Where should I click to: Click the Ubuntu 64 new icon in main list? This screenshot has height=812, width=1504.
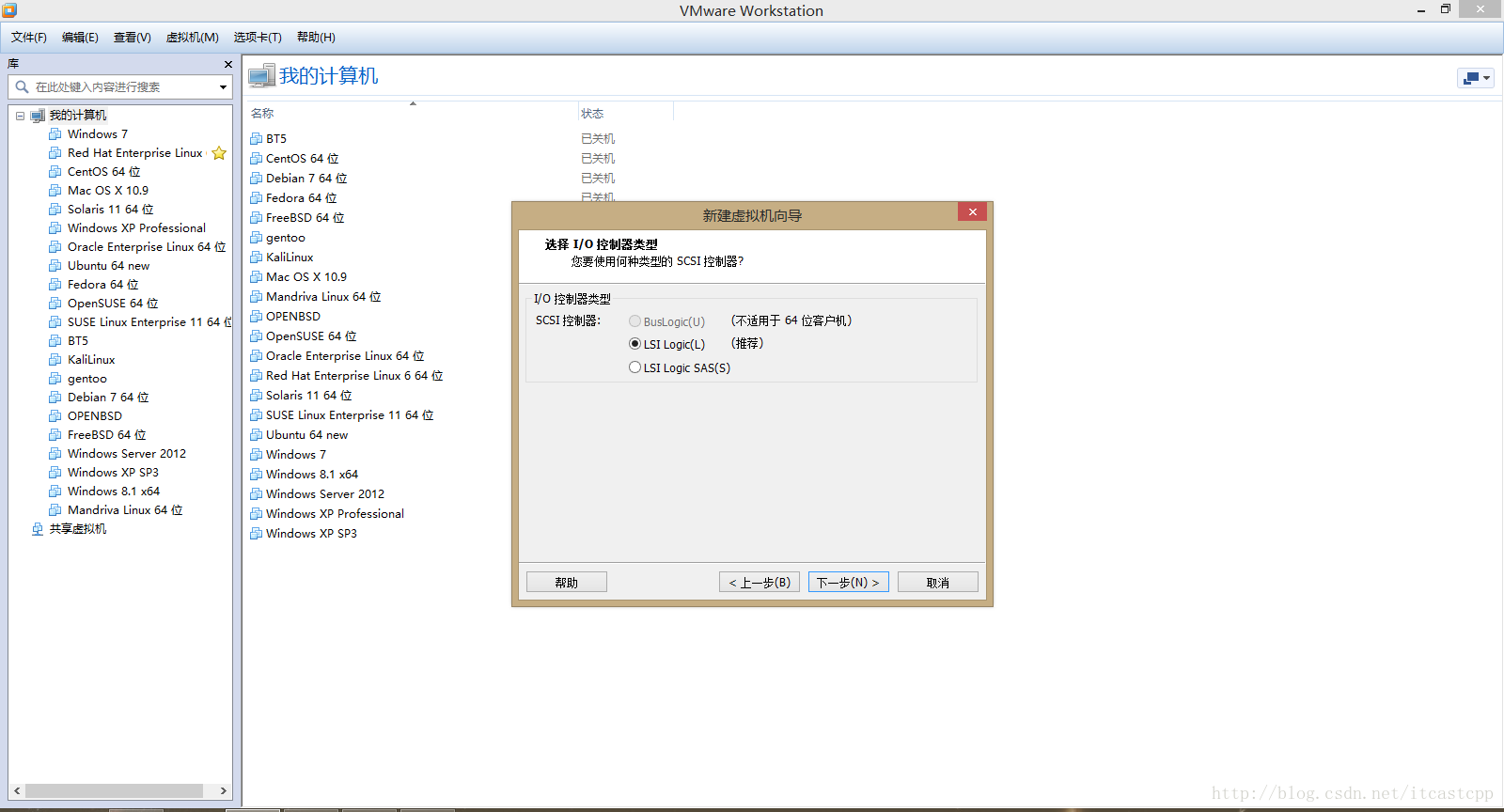coord(257,435)
